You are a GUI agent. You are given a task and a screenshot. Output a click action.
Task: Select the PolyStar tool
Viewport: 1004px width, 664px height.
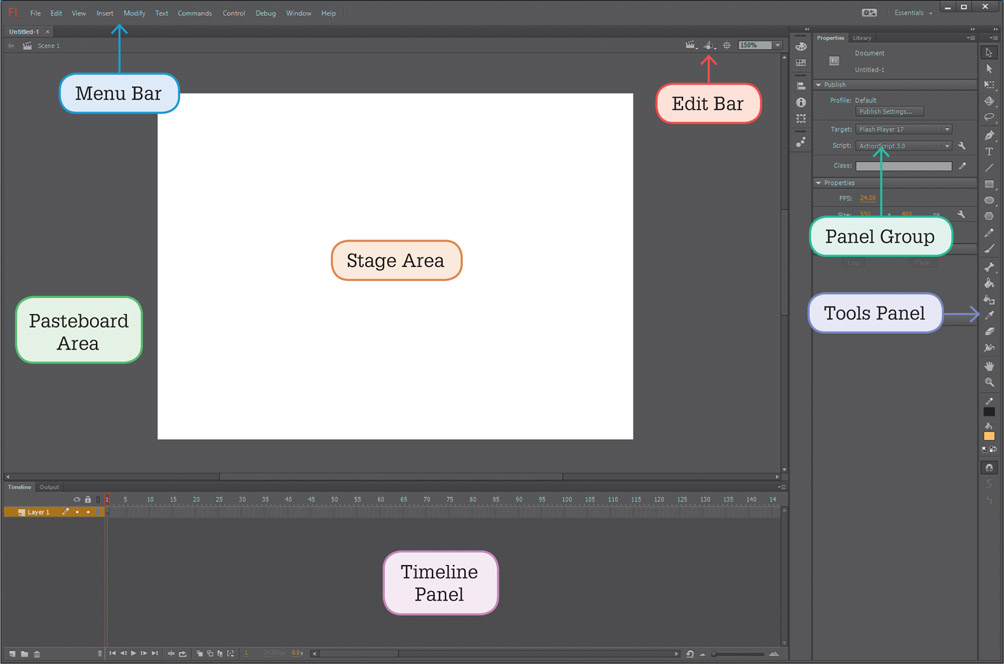coord(989,216)
